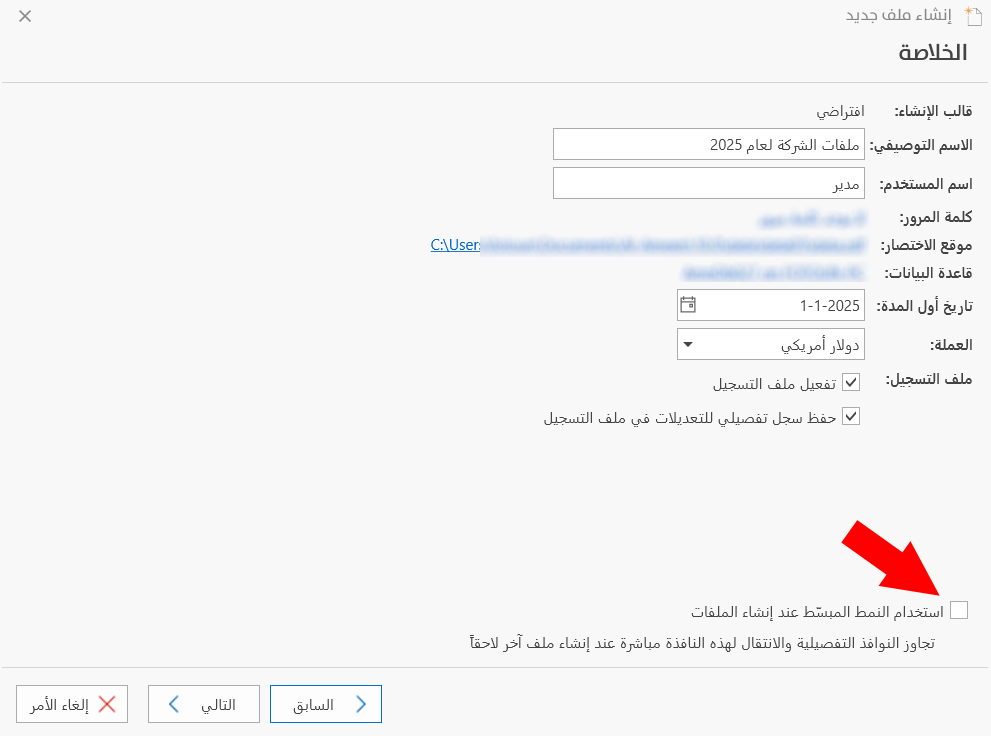This screenshot has width=991, height=736.
Task: Click the dropdown arrow beside the currency field
Action: click(x=686, y=343)
